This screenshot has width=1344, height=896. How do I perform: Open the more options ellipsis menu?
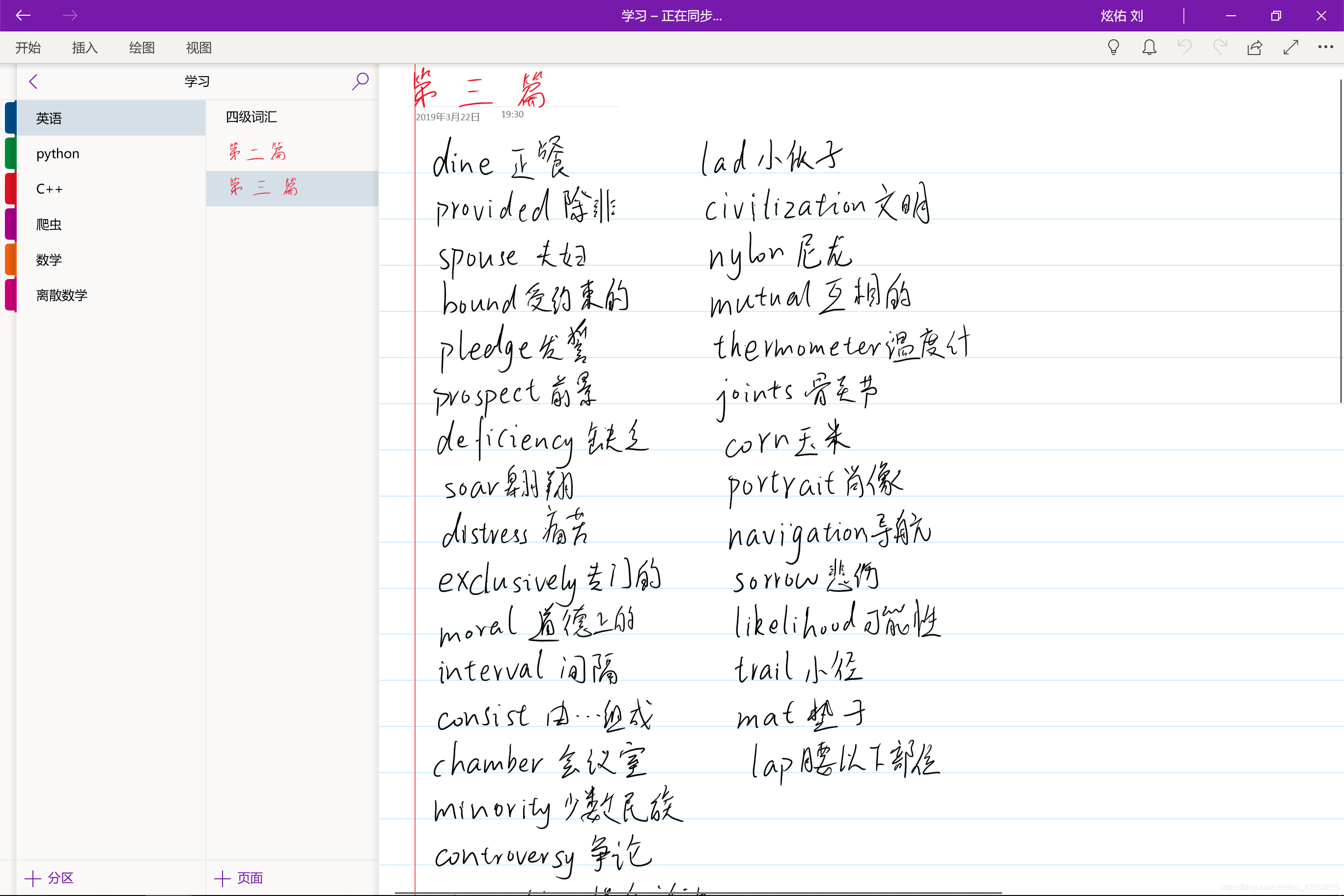[x=1325, y=48]
